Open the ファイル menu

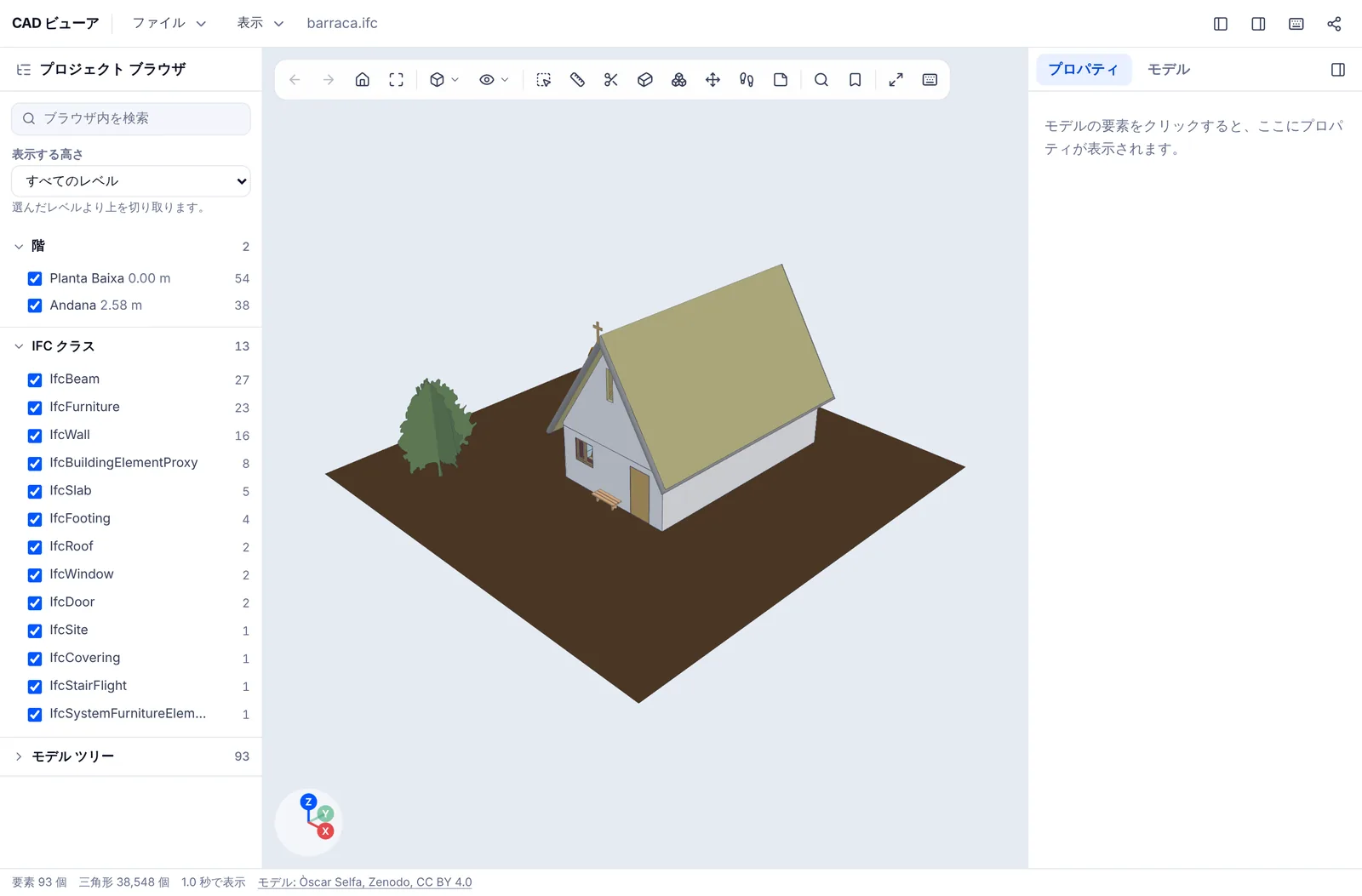[169, 24]
